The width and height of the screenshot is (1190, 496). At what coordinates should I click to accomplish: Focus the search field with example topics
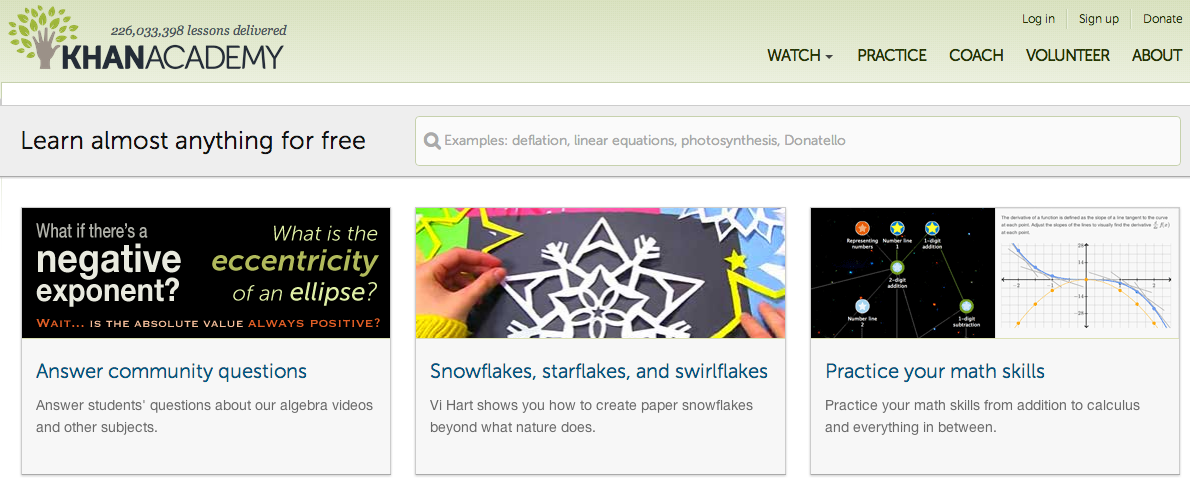click(798, 141)
